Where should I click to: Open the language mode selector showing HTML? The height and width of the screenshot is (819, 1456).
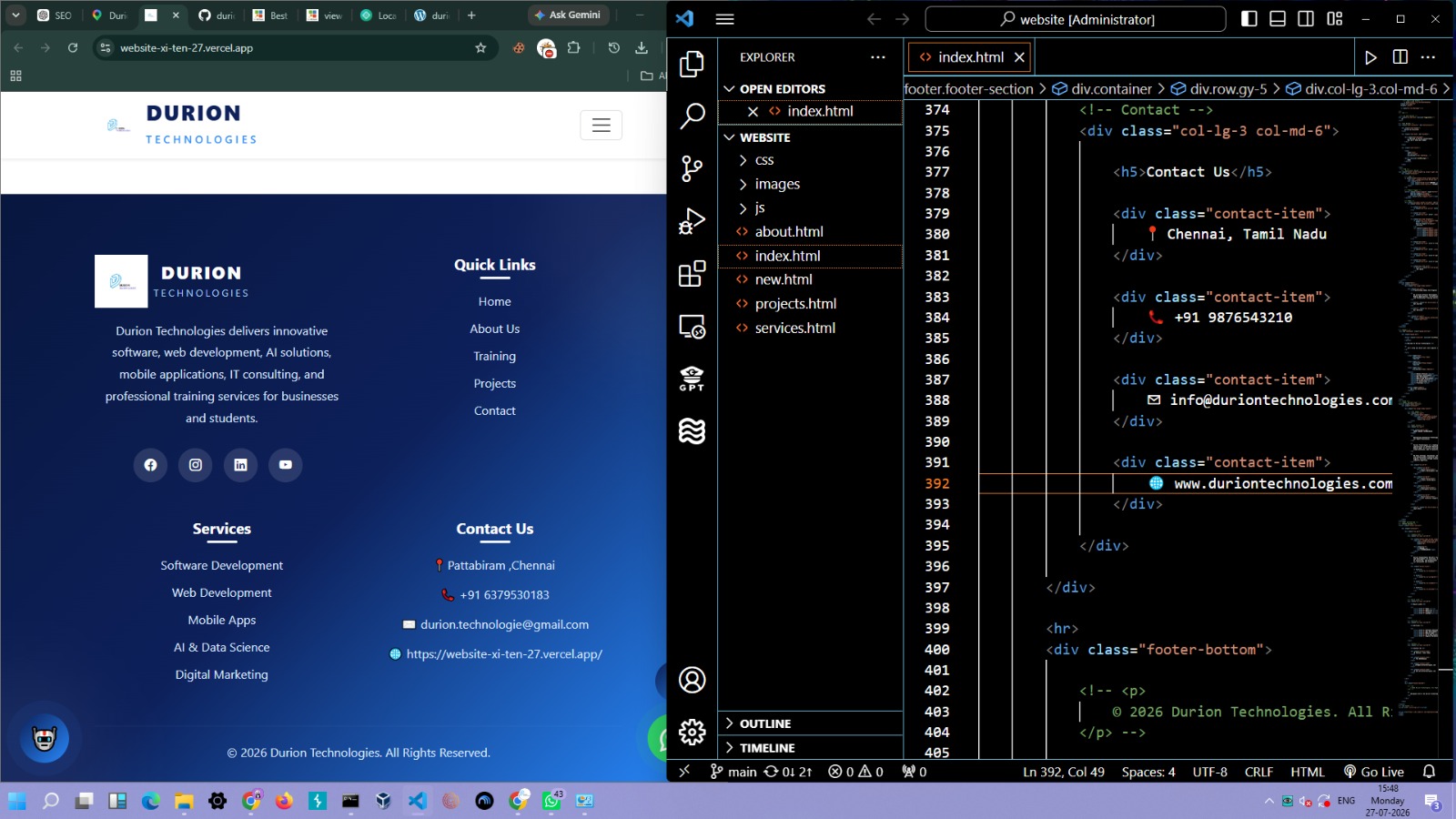(1307, 772)
